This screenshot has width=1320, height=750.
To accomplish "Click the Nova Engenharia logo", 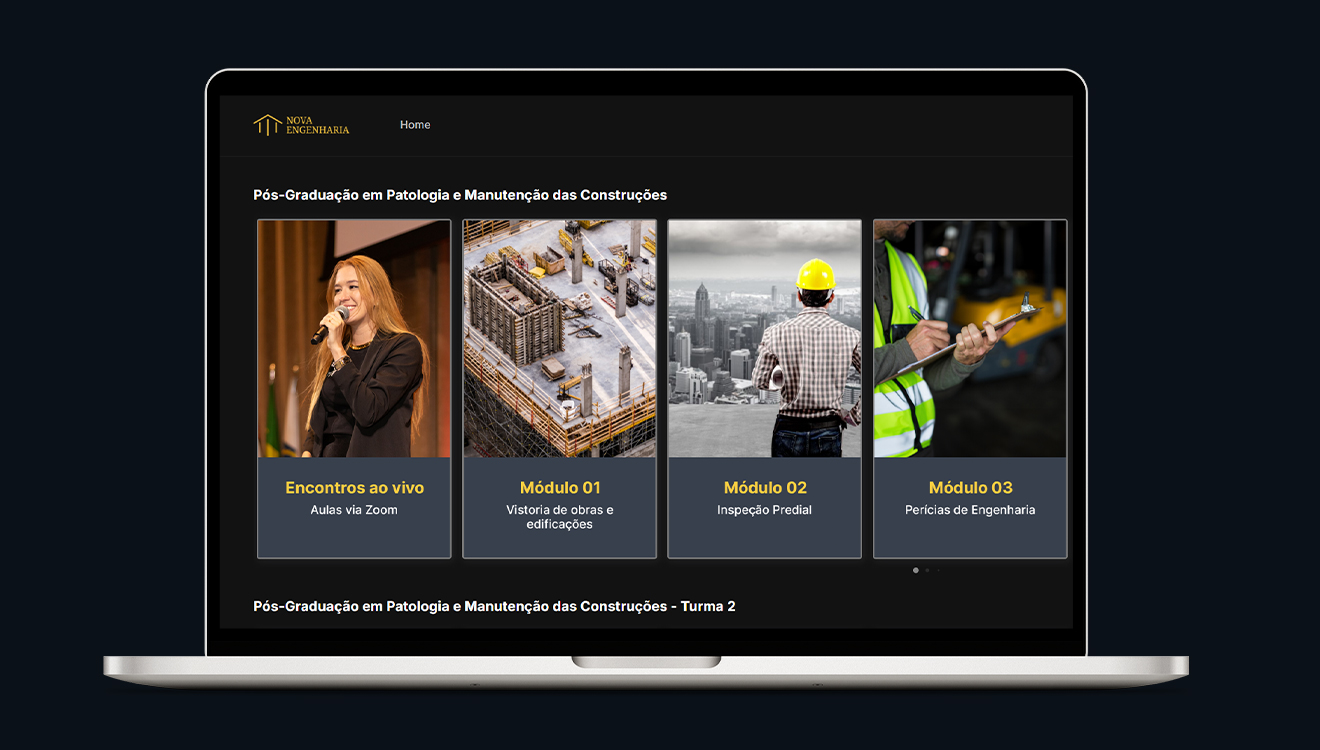I will tap(301, 125).
